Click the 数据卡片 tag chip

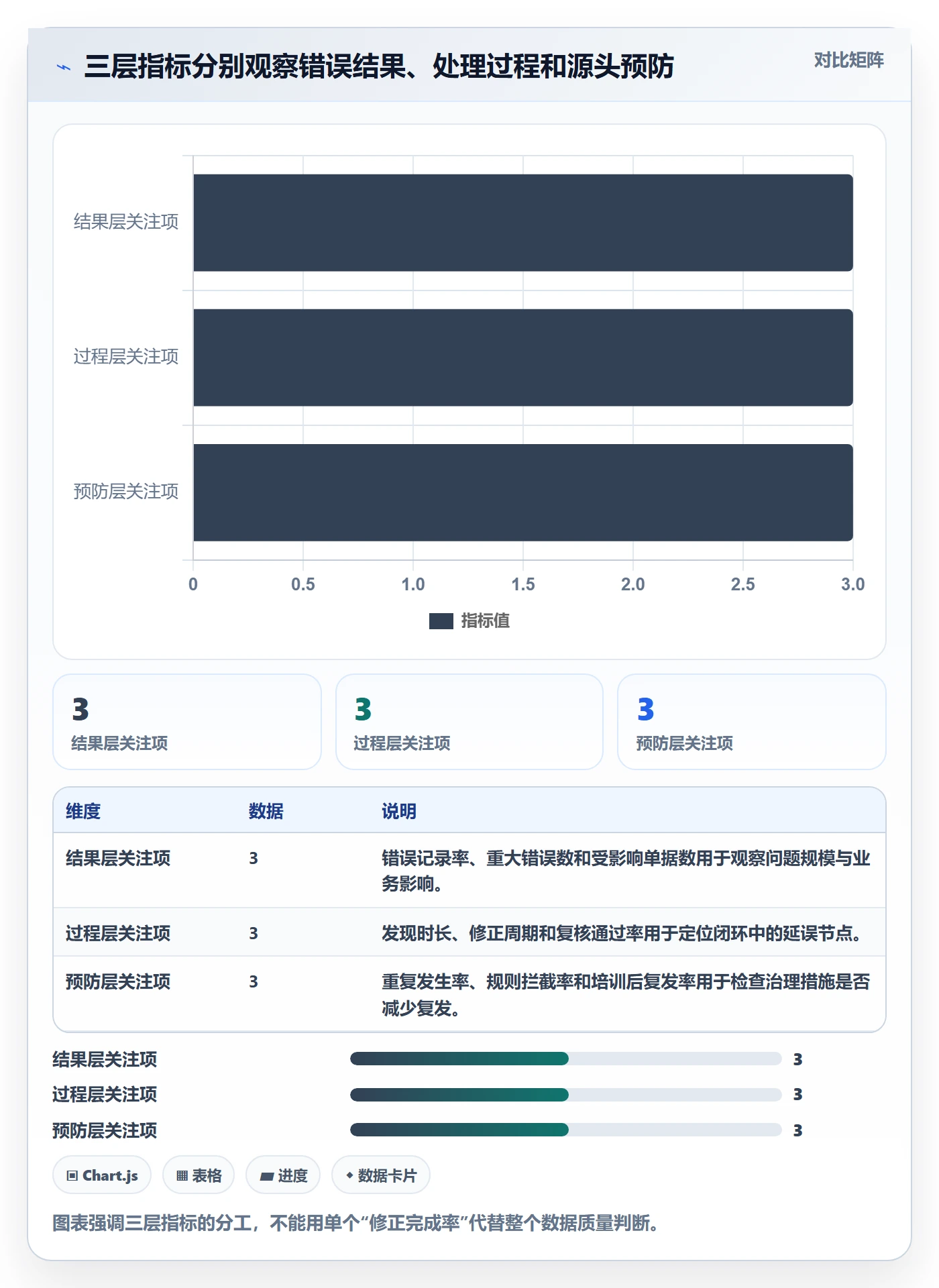pos(381,1175)
